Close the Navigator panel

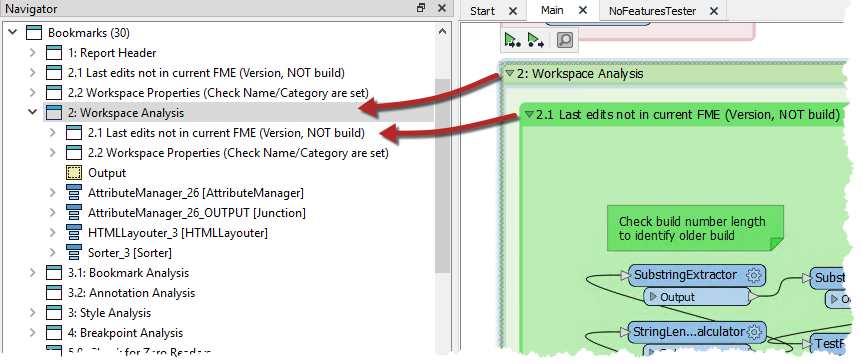pos(441,8)
